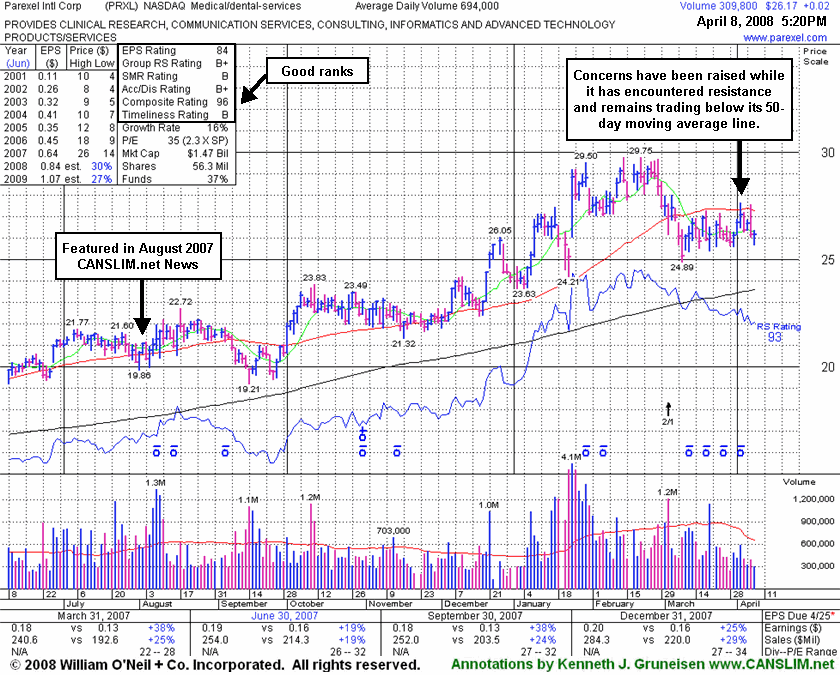Viewport: 840px width, 675px height.
Task: Click the 2004 EPS 0.41 row
Action: [x=59, y=115]
